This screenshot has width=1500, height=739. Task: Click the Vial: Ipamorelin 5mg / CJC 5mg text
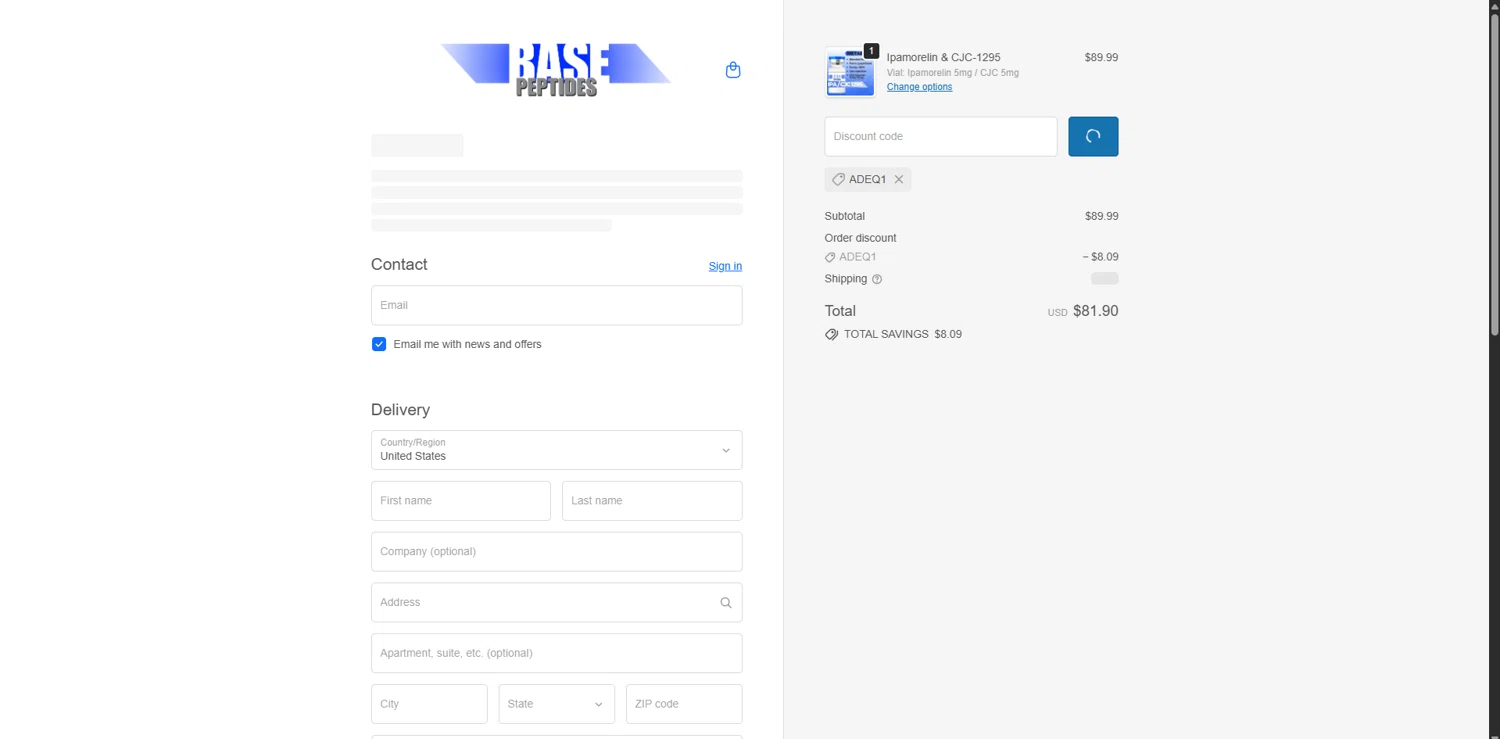(953, 73)
